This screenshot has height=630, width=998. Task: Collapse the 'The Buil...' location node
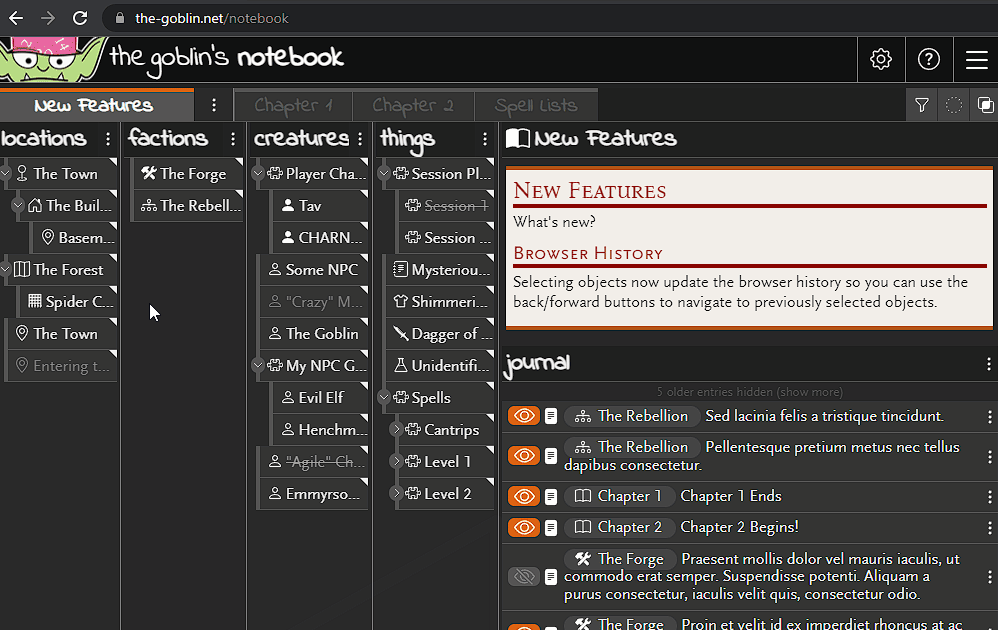(x=18, y=206)
